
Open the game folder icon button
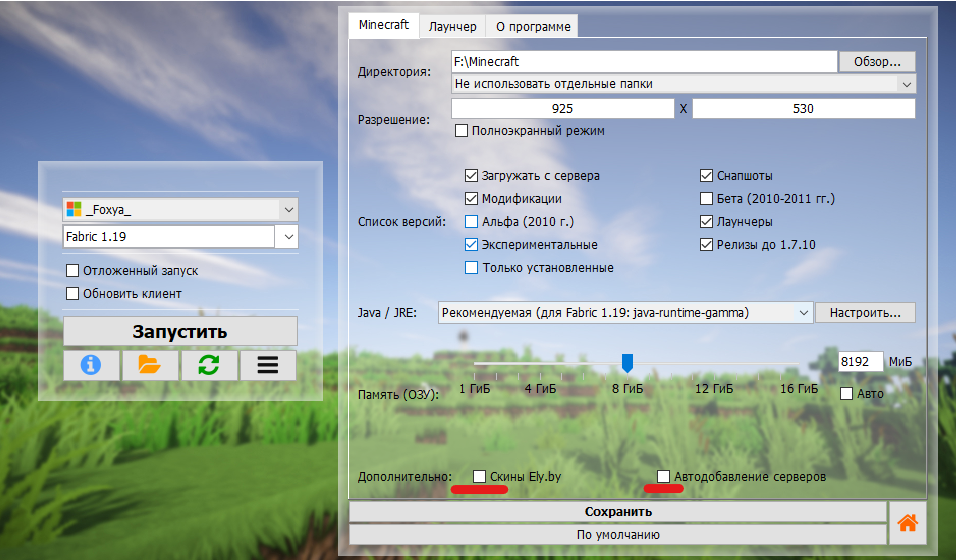(150, 365)
